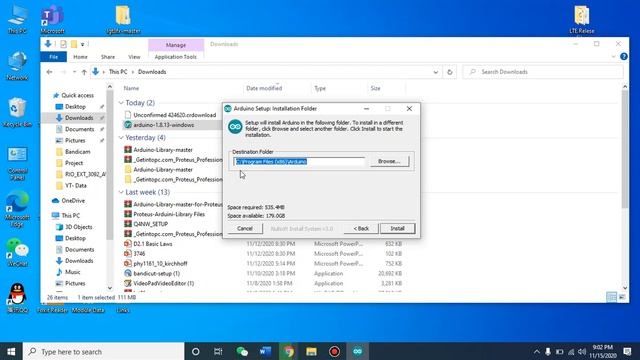Open Task View on taskbar
The width and height of the screenshot is (640, 360).
click(x=218, y=351)
